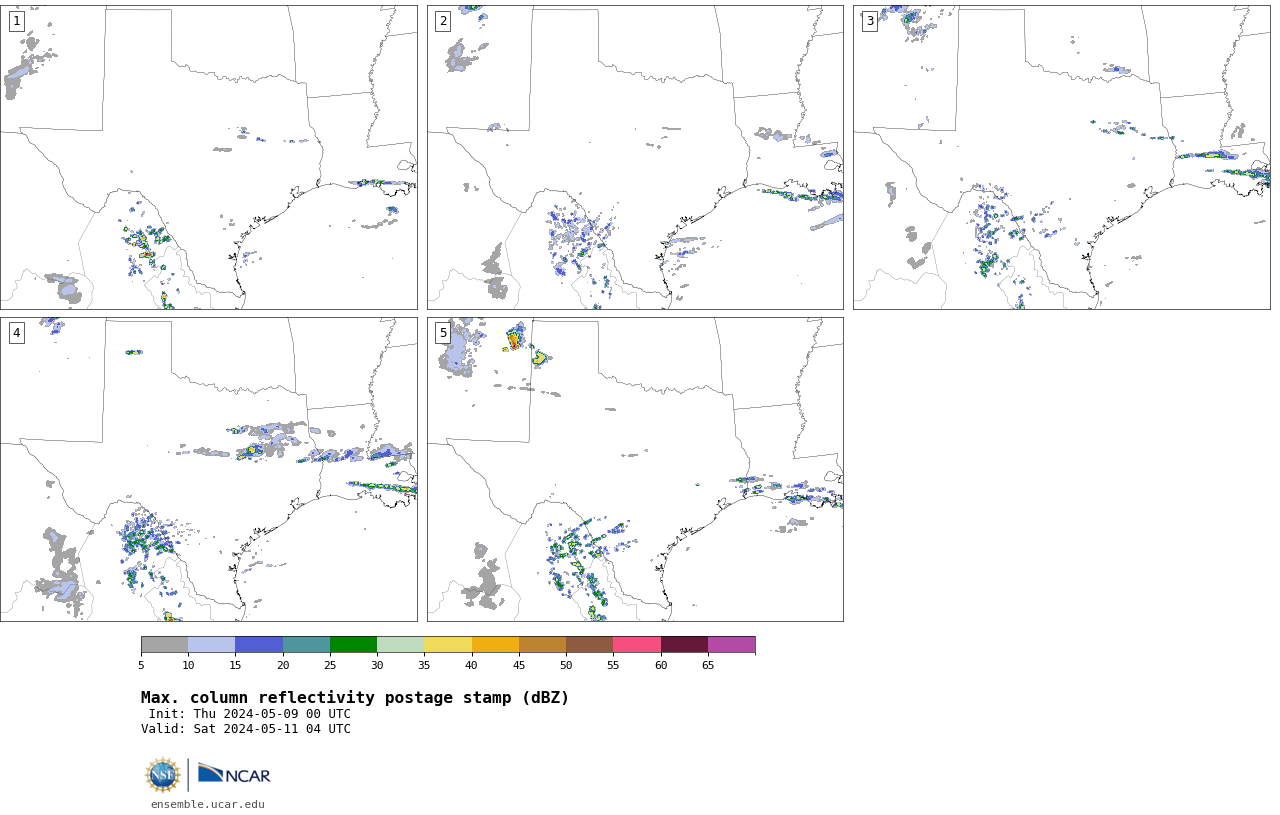Click colorbar tick label '65'
Screen dimensions: 1280x815
point(708,666)
